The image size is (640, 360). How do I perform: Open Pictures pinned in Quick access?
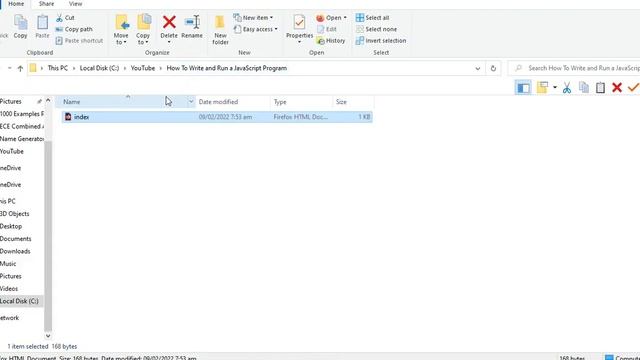tap(11, 102)
